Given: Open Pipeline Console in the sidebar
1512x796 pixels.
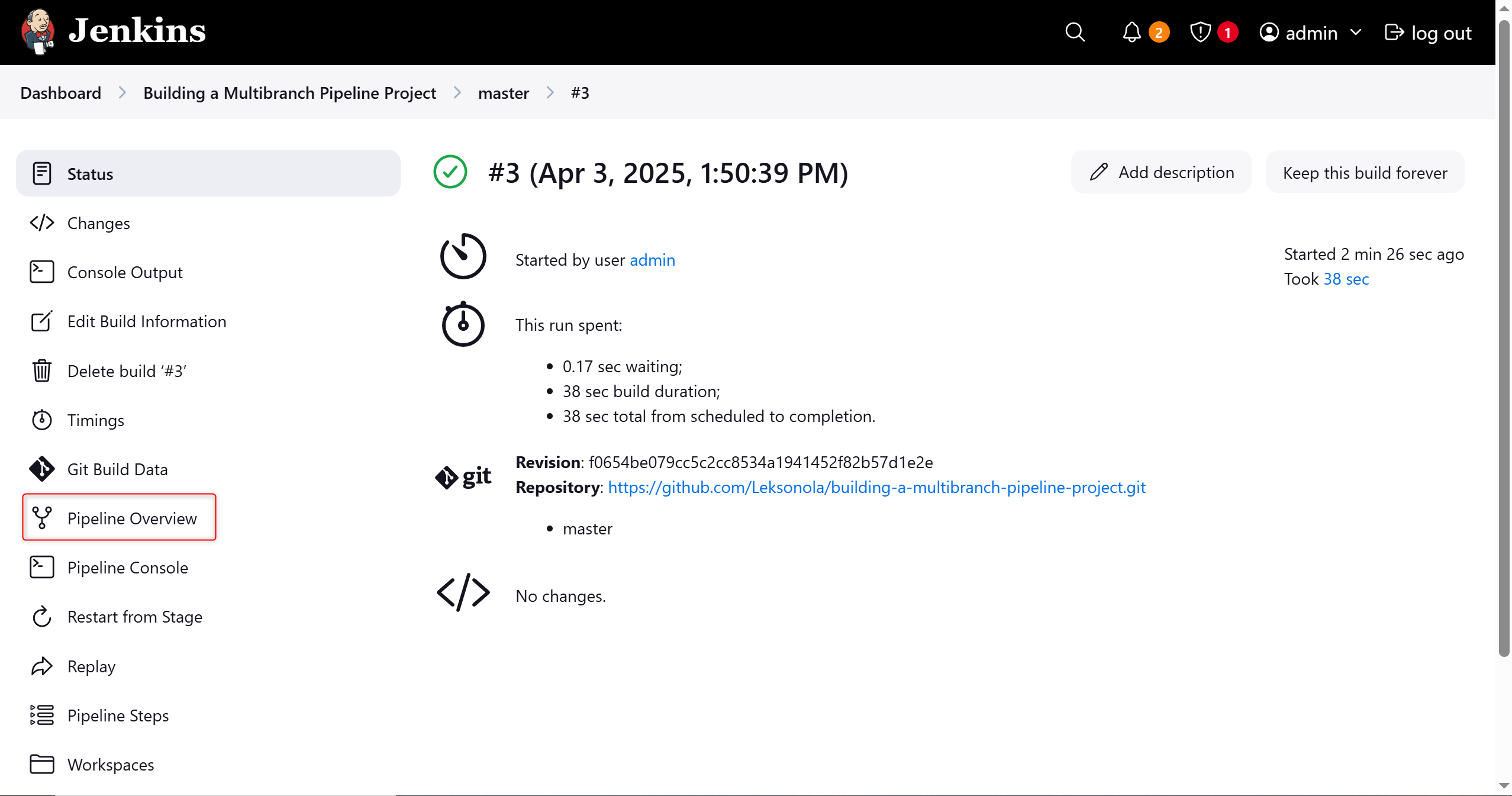Looking at the screenshot, I should tap(208, 567).
